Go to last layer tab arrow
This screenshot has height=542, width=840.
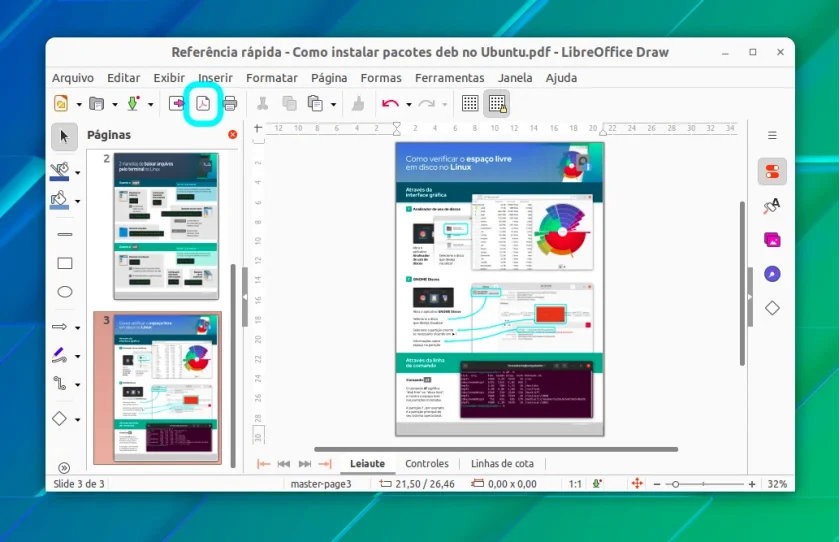pyautogui.click(x=325, y=464)
